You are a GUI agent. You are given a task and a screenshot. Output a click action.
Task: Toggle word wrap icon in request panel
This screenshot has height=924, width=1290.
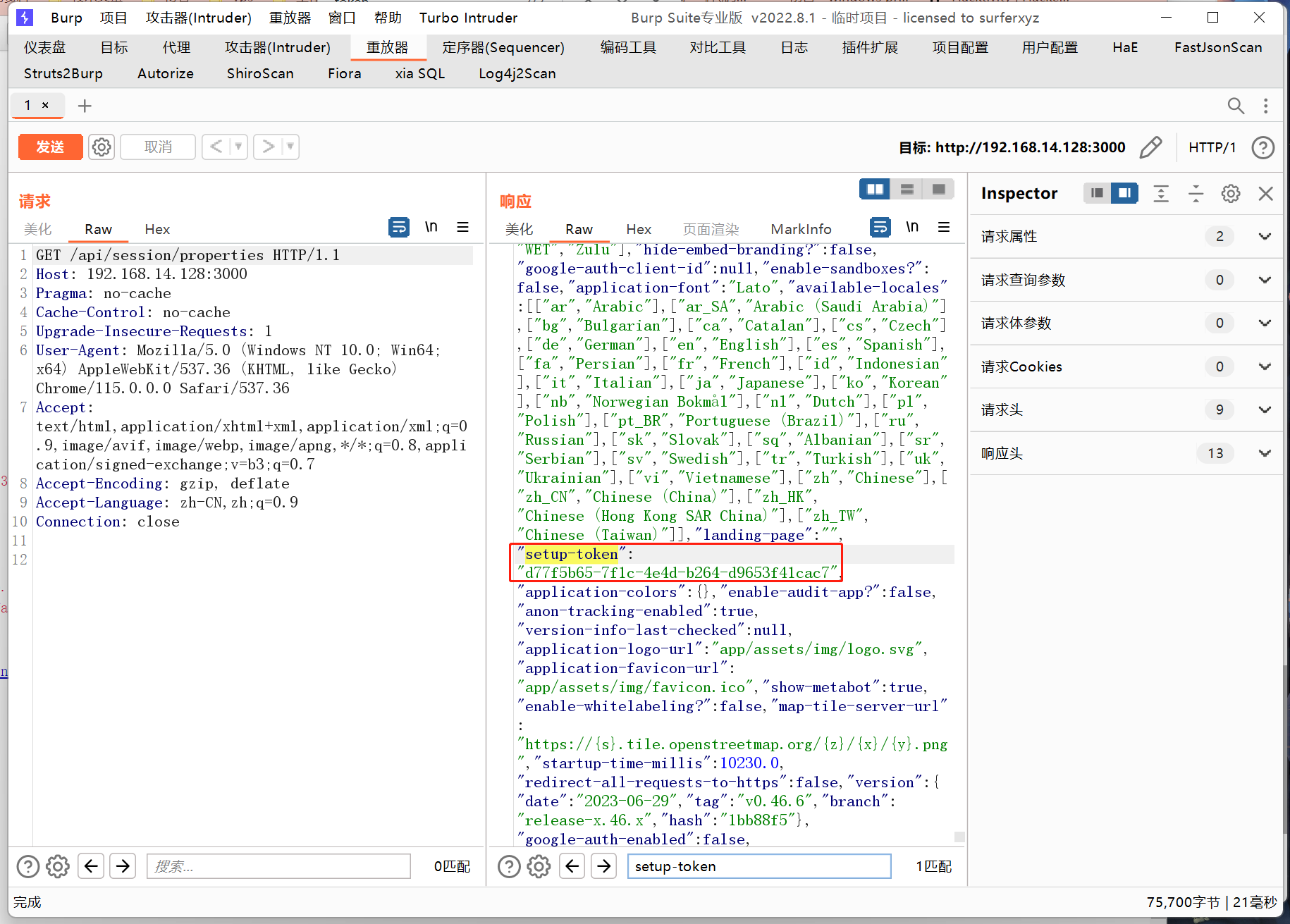tap(399, 227)
